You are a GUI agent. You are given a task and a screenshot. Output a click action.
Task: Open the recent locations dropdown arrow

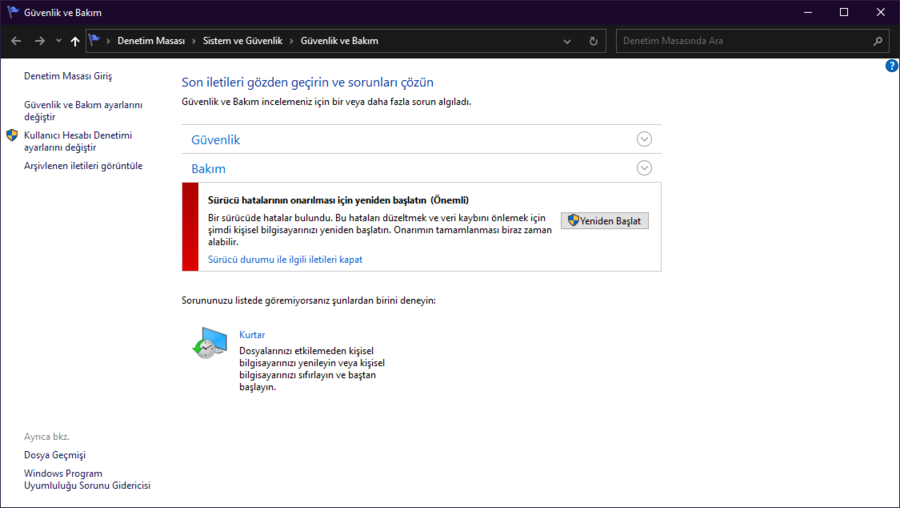[59, 41]
